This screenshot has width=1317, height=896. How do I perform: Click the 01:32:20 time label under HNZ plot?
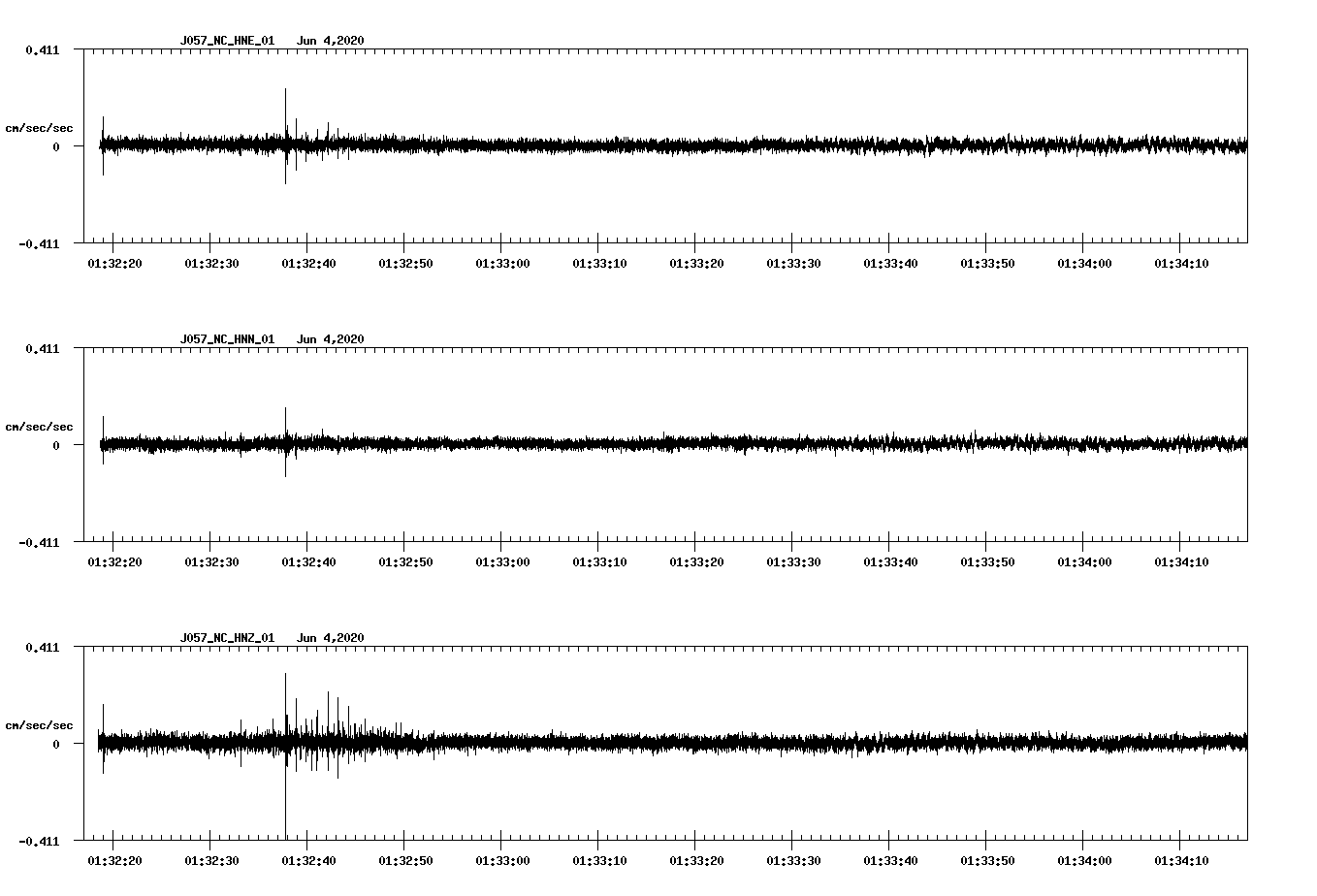(x=114, y=861)
